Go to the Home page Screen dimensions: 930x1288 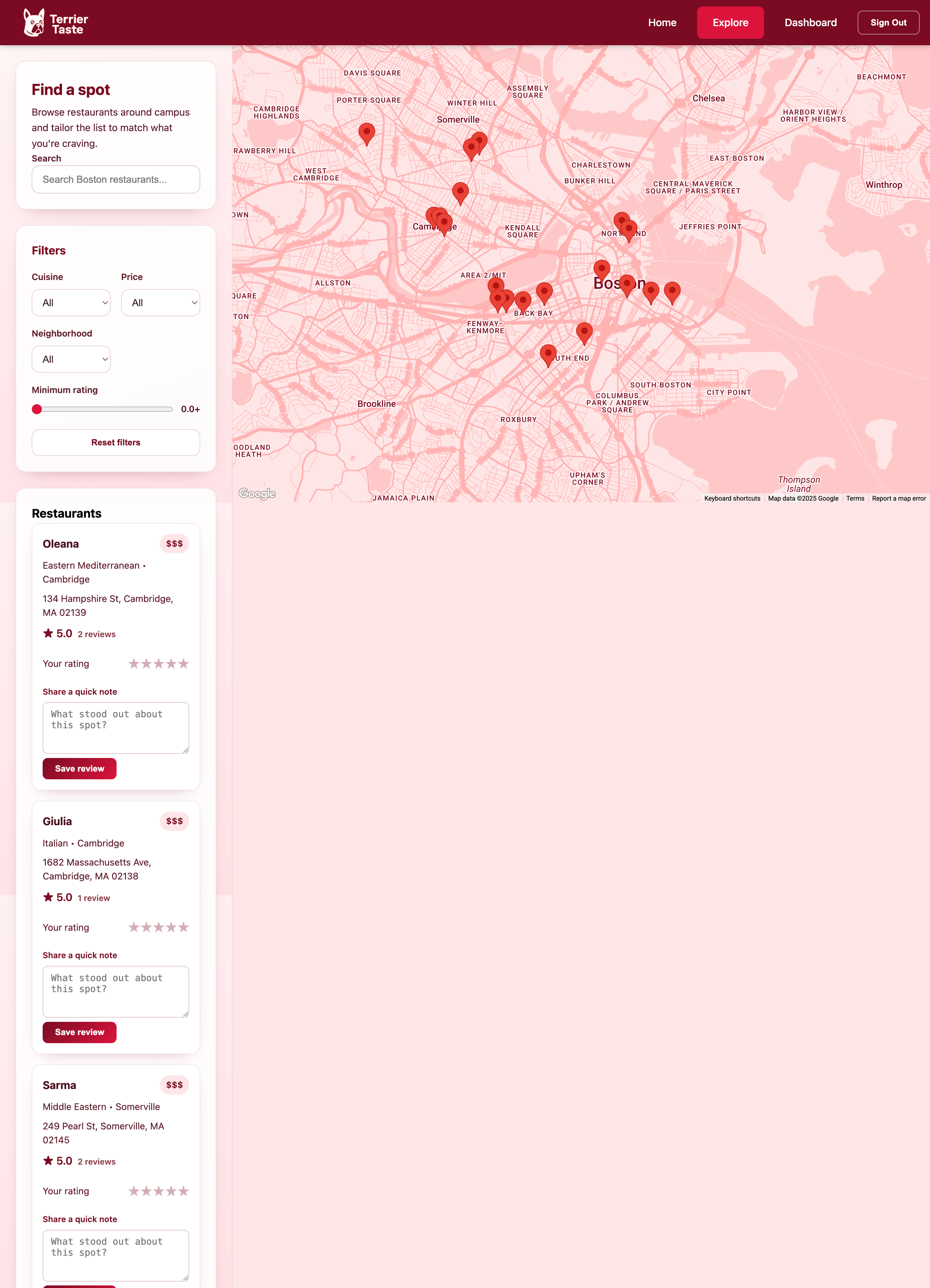[662, 22]
